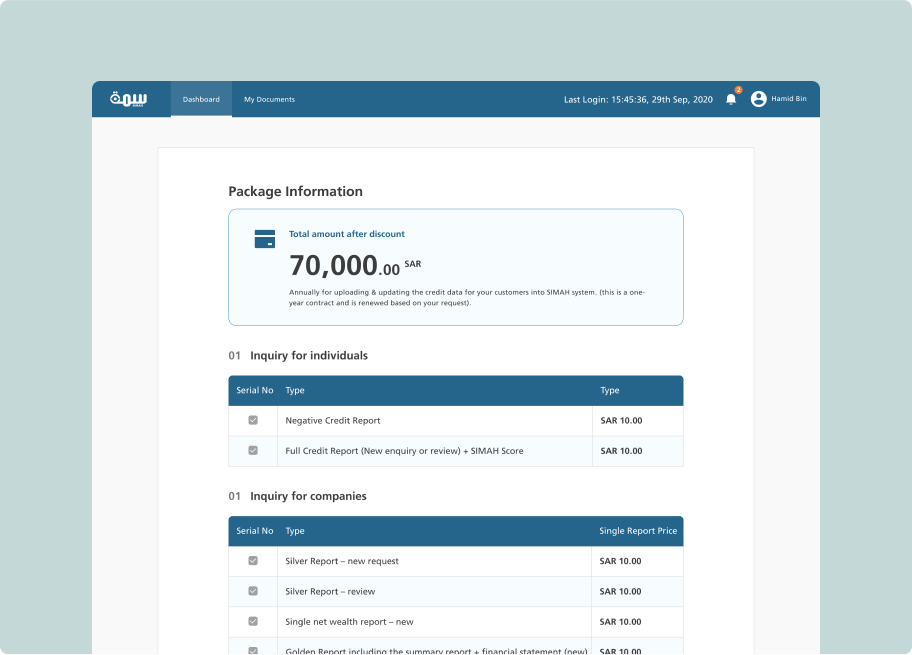
Task: Click the 'Inquiry for individuals' heading
Action: [309, 355]
